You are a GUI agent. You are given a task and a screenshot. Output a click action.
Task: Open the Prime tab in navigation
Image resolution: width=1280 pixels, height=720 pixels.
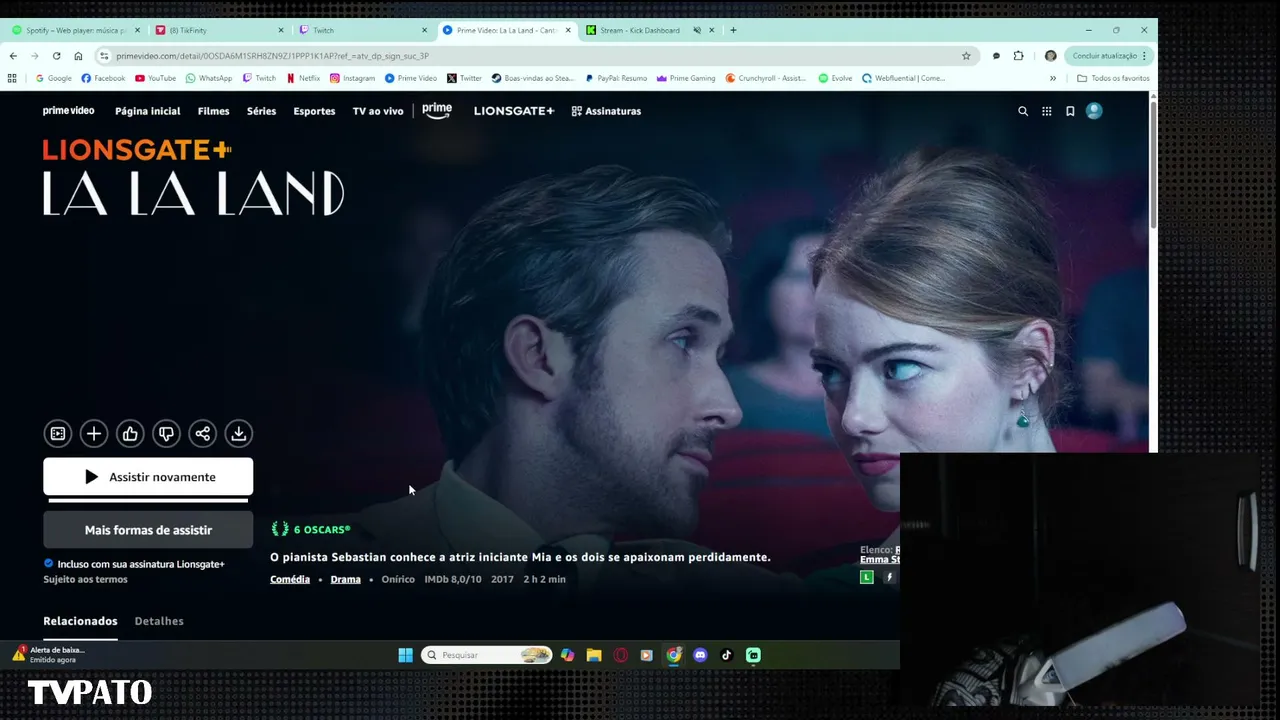click(x=437, y=111)
